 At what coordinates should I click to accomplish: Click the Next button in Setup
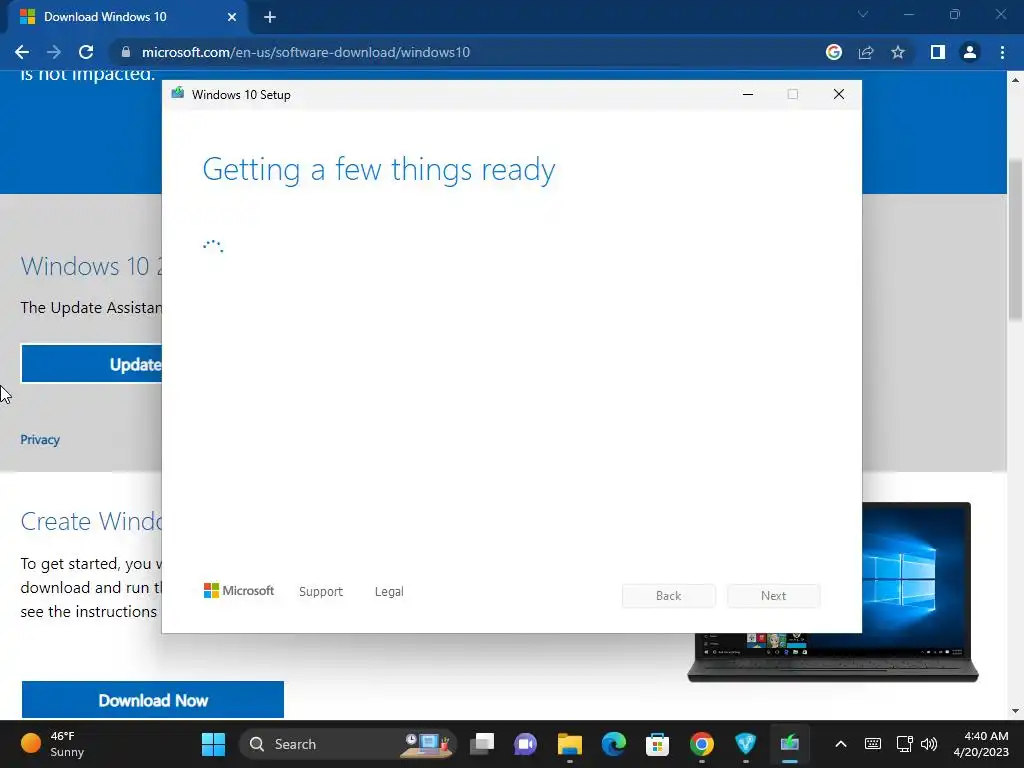pyautogui.click(x=773, y=596)
